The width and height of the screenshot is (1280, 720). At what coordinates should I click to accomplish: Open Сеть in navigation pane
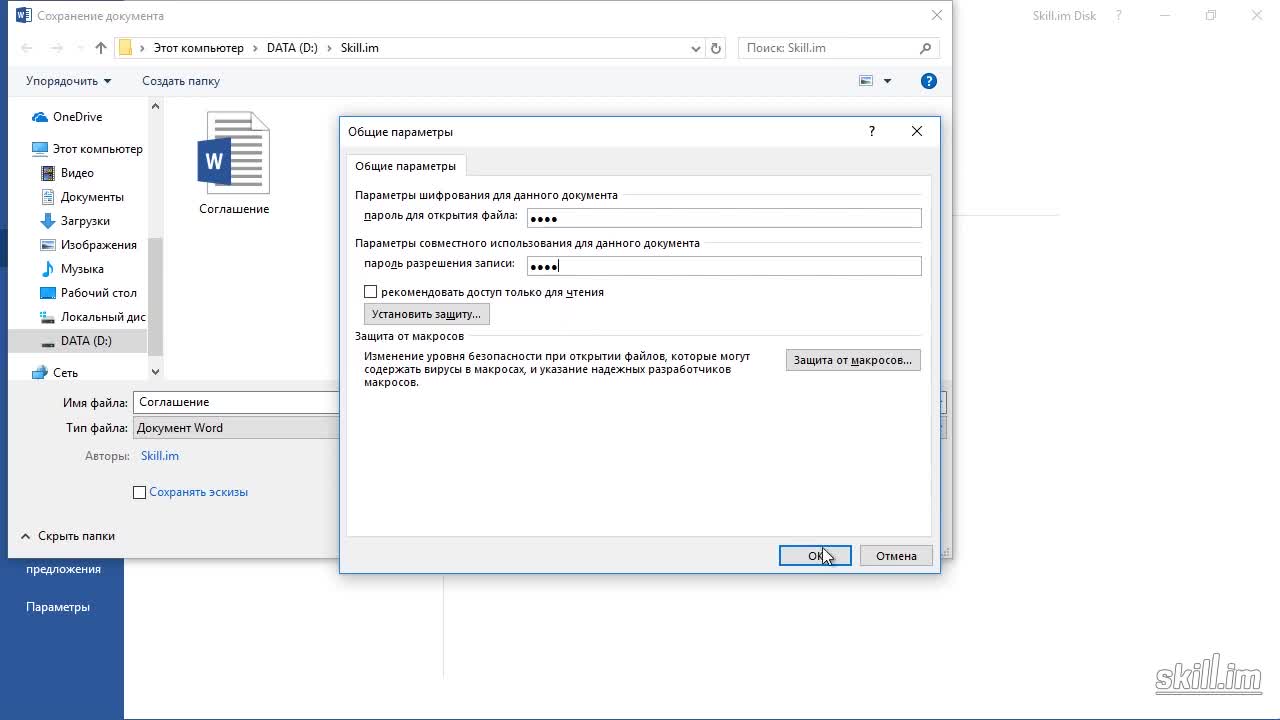pos(55,373)
